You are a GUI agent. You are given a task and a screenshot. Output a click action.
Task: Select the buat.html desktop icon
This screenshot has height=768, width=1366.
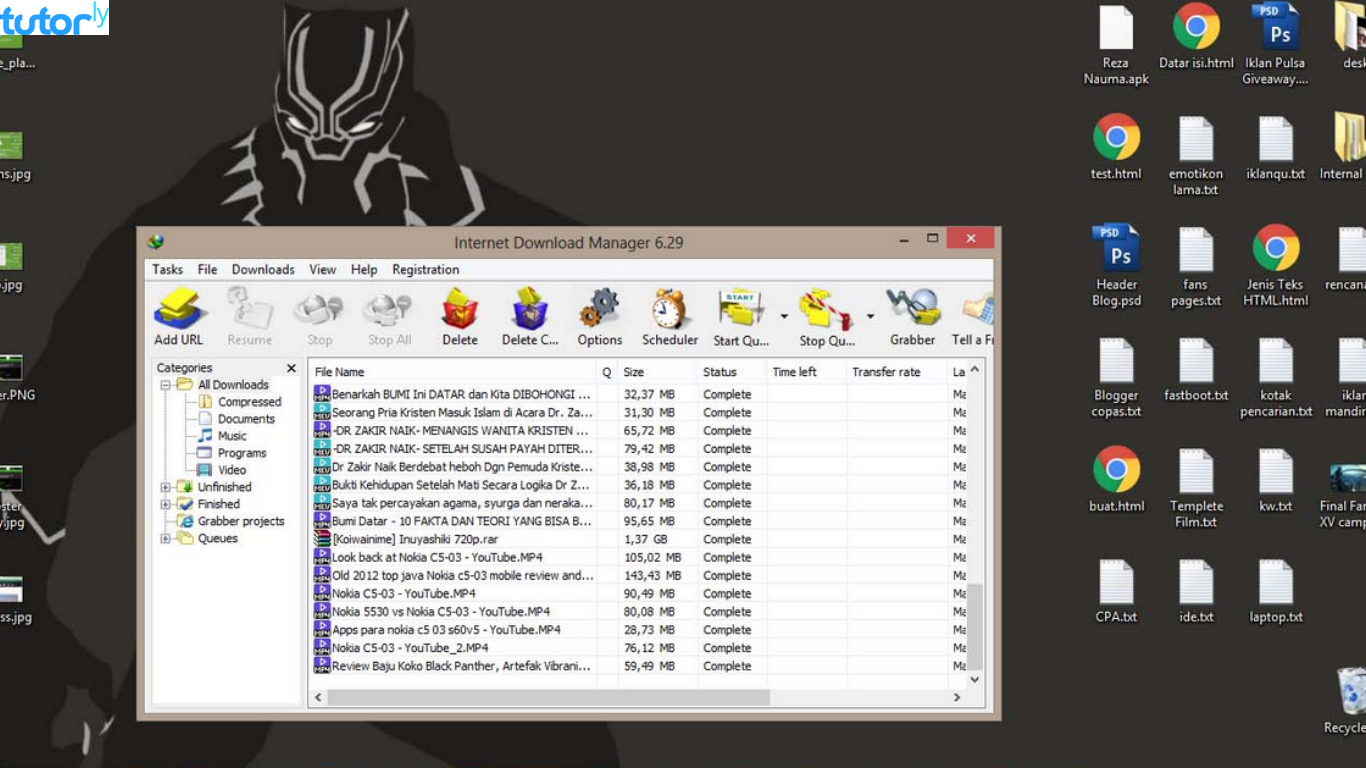click(x=1116, y=481)
